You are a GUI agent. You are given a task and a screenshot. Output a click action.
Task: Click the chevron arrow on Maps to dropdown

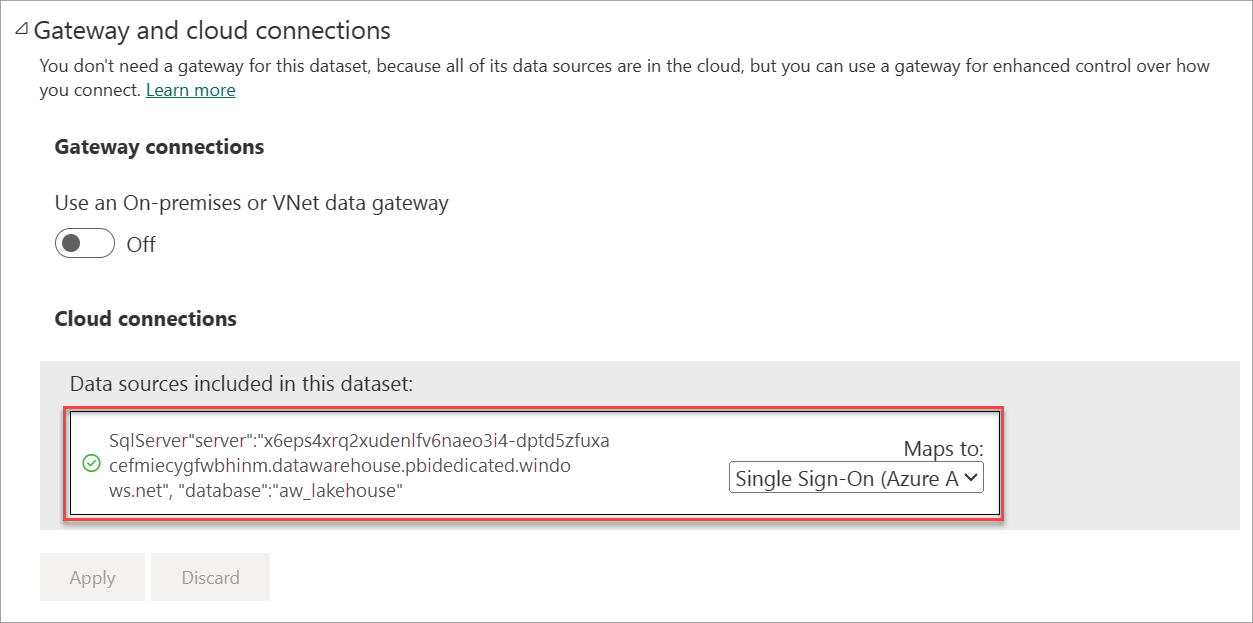pos(970,478)
